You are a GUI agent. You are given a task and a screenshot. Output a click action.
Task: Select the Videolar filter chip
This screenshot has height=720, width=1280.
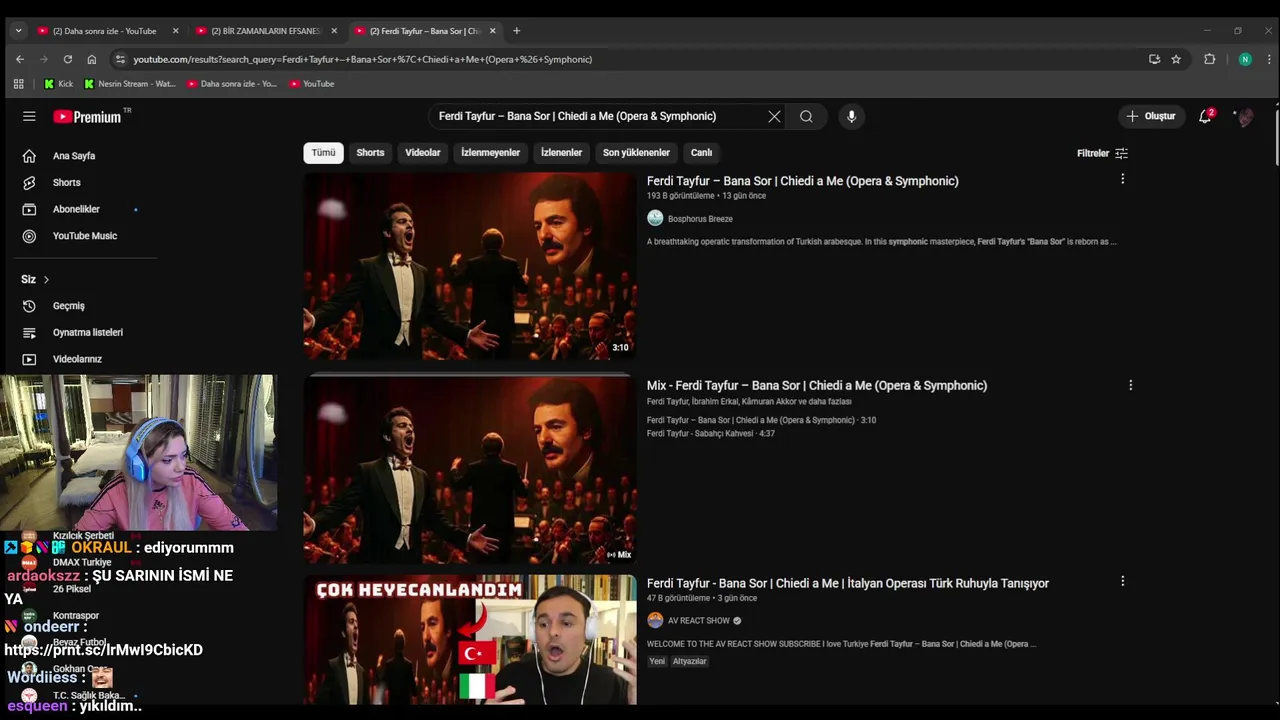[422, 153]
